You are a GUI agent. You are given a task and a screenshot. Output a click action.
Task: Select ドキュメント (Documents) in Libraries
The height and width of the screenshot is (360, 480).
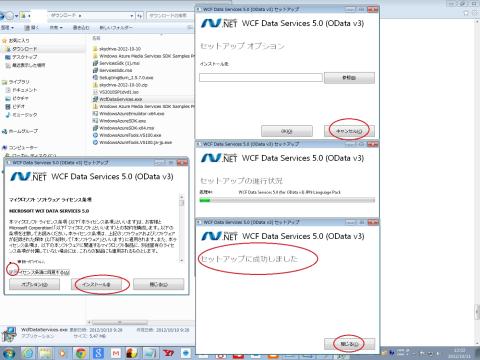tap(25, 90)
